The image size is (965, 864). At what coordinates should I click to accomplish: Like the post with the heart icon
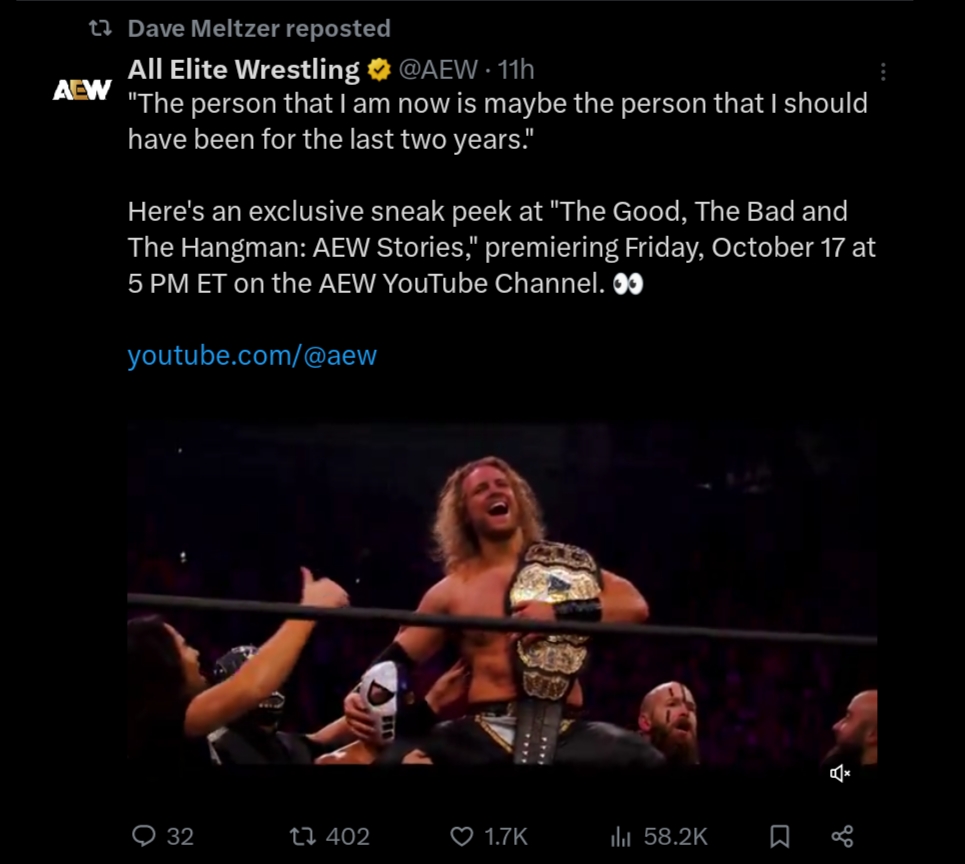coord(461,835)
